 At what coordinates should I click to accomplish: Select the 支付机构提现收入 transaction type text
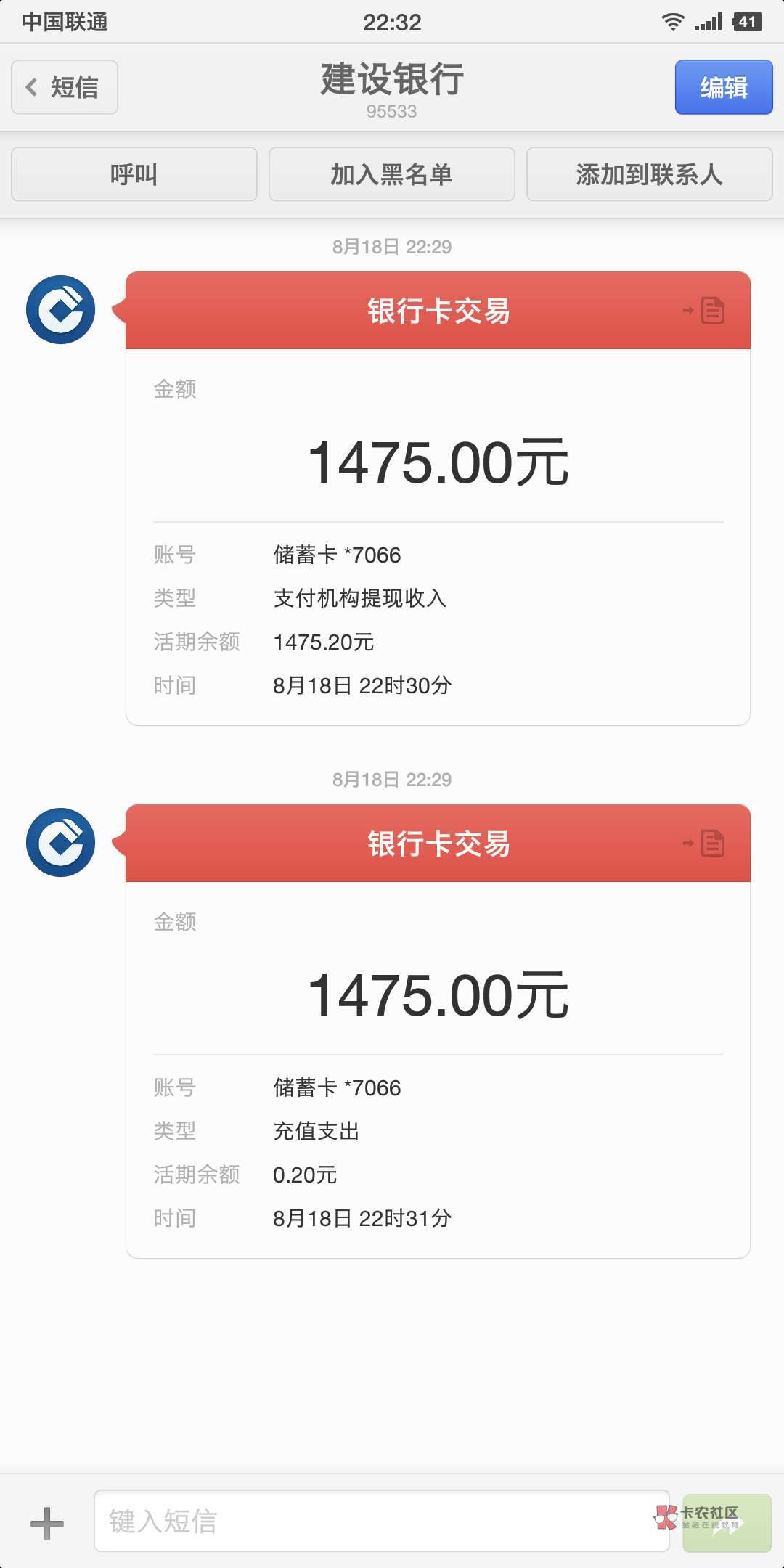[x=359, y=598]
